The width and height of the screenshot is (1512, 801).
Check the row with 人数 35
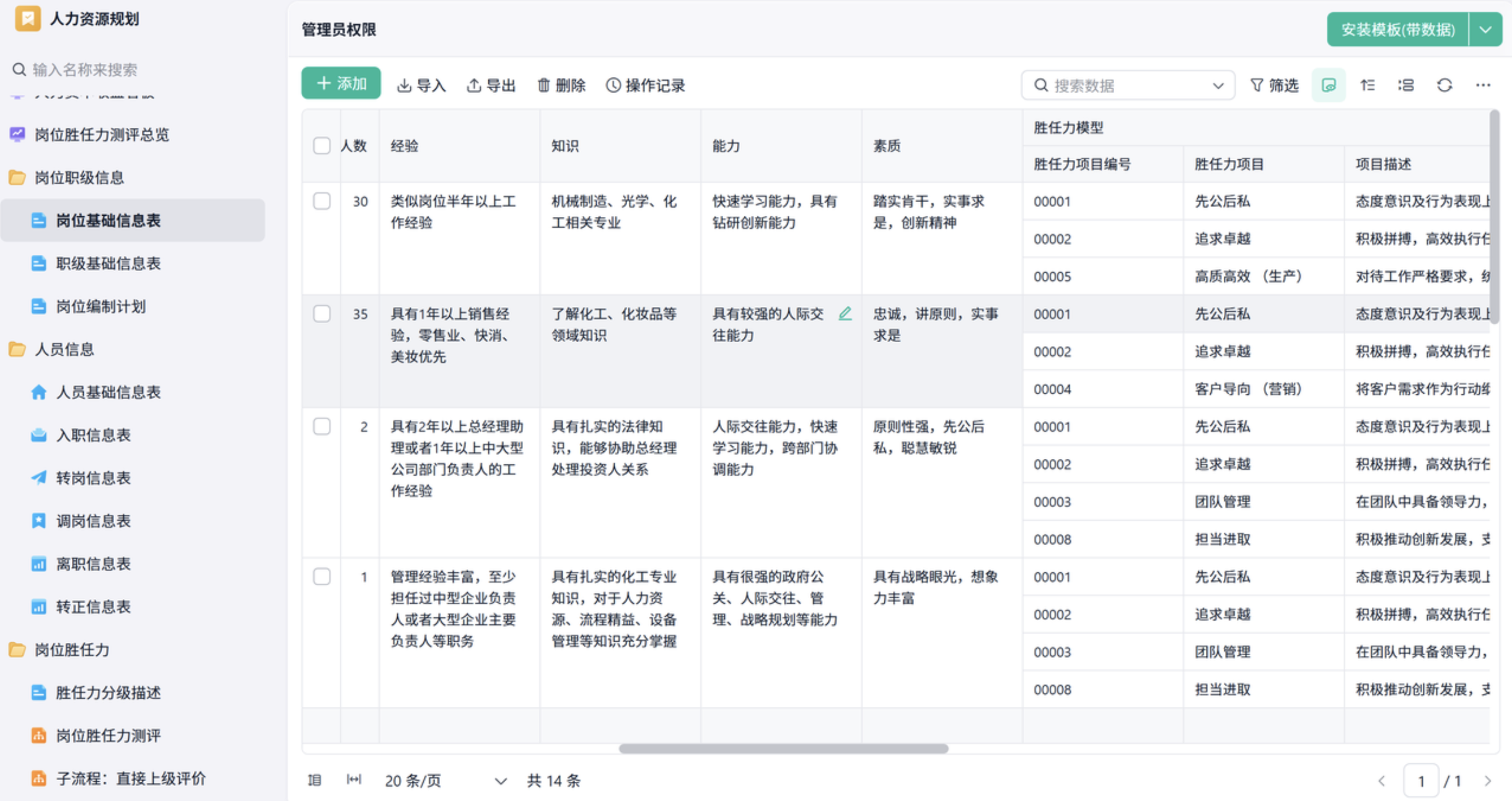point(322,314)
